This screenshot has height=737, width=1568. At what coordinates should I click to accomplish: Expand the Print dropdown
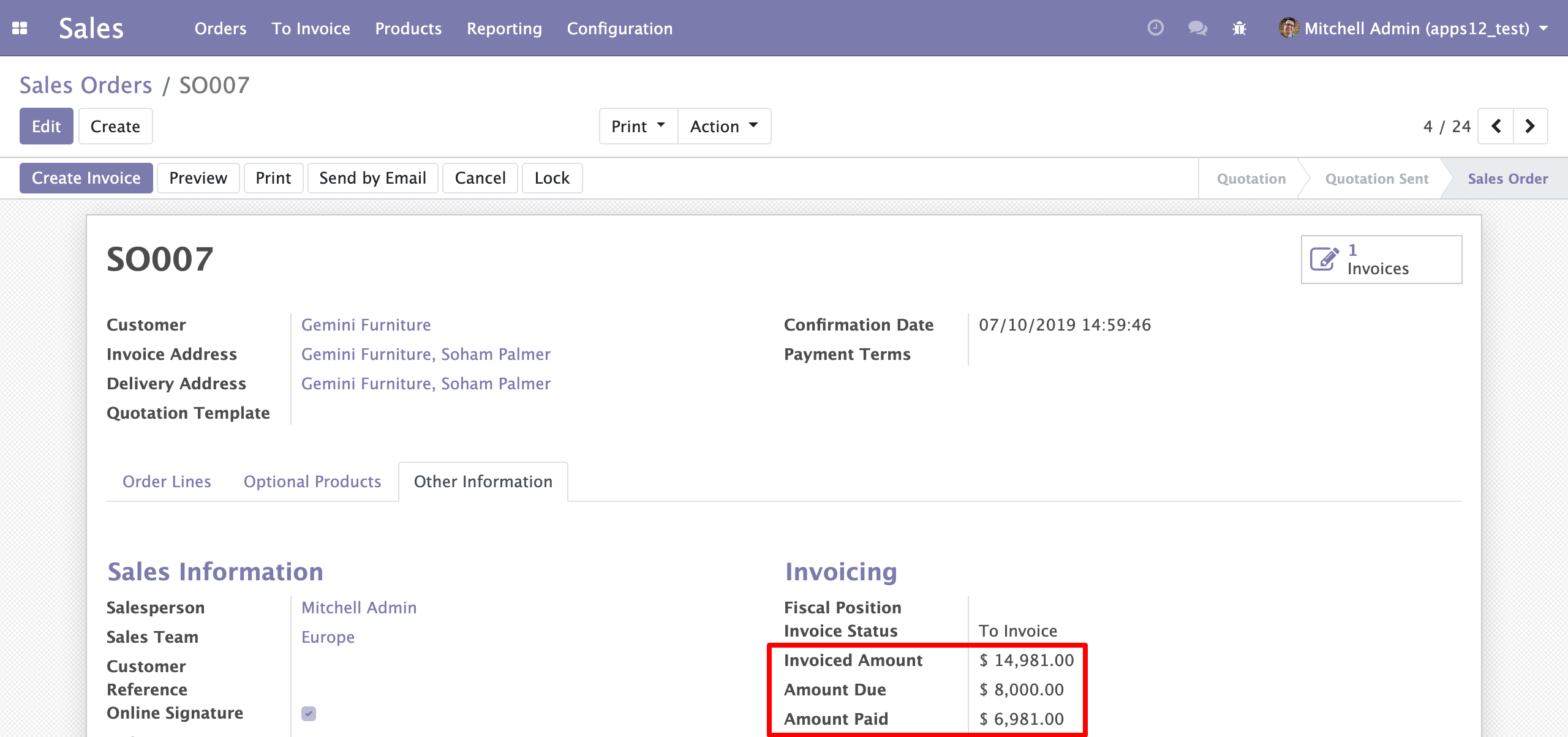[x=638, y=126]
